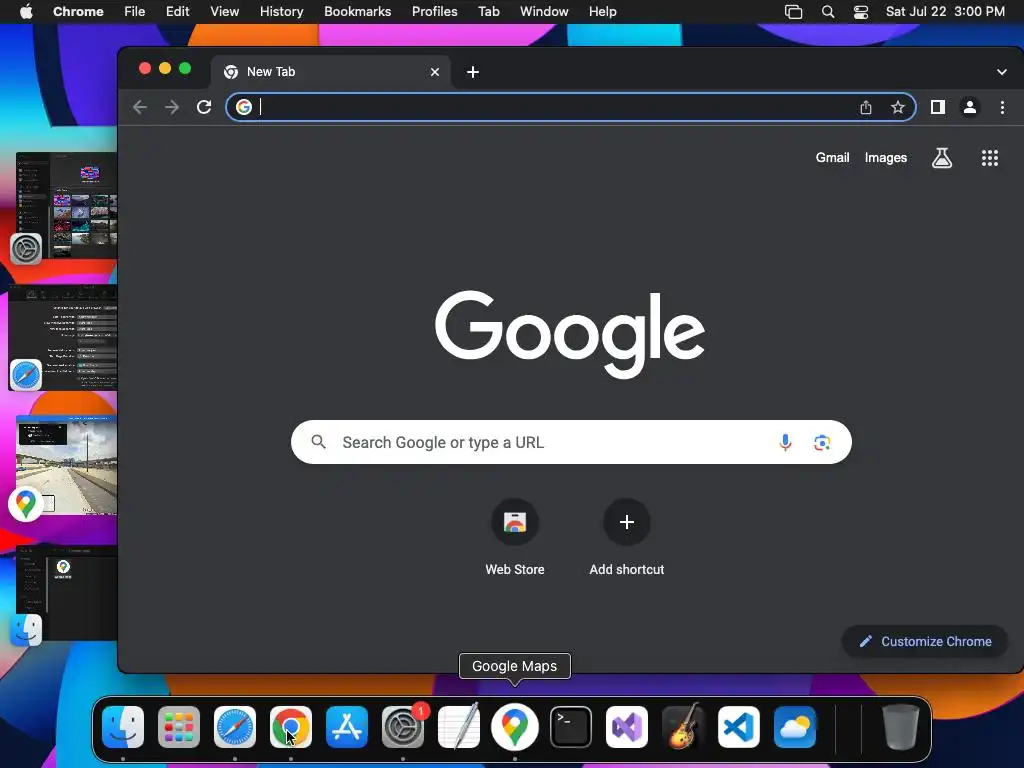Select the New Tab tab
The height and width of the screenshot is (768, 1024).
click(x=330, y=72)
